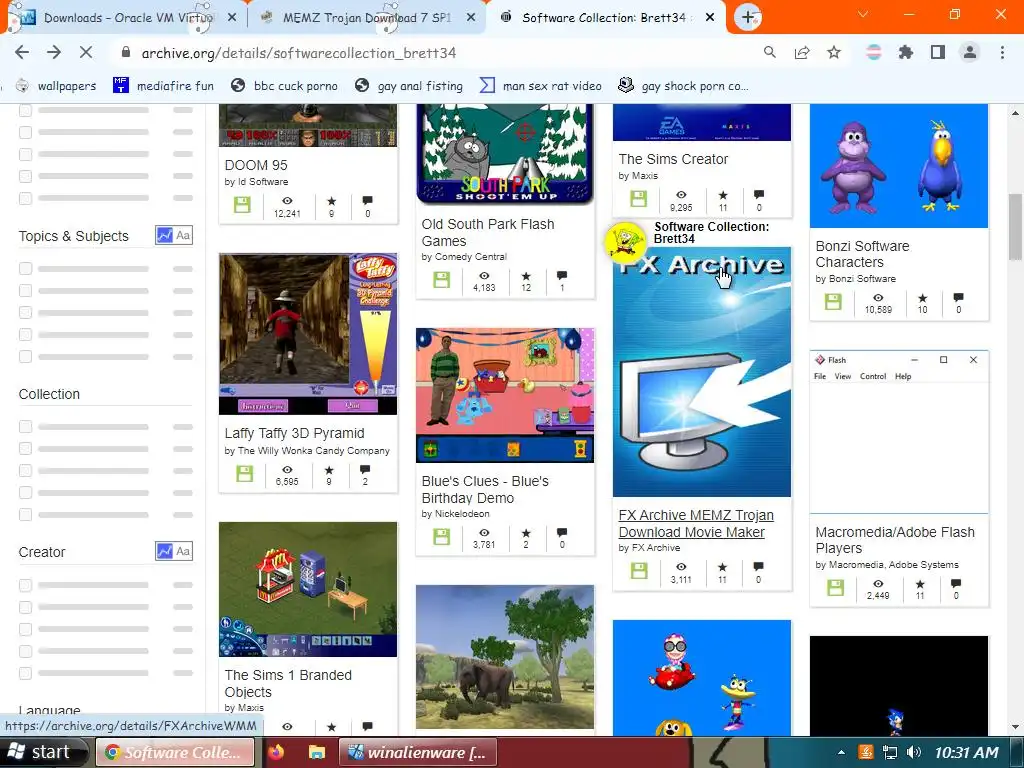Click the views eye under Bonzi Software Characters

[878, 298]
